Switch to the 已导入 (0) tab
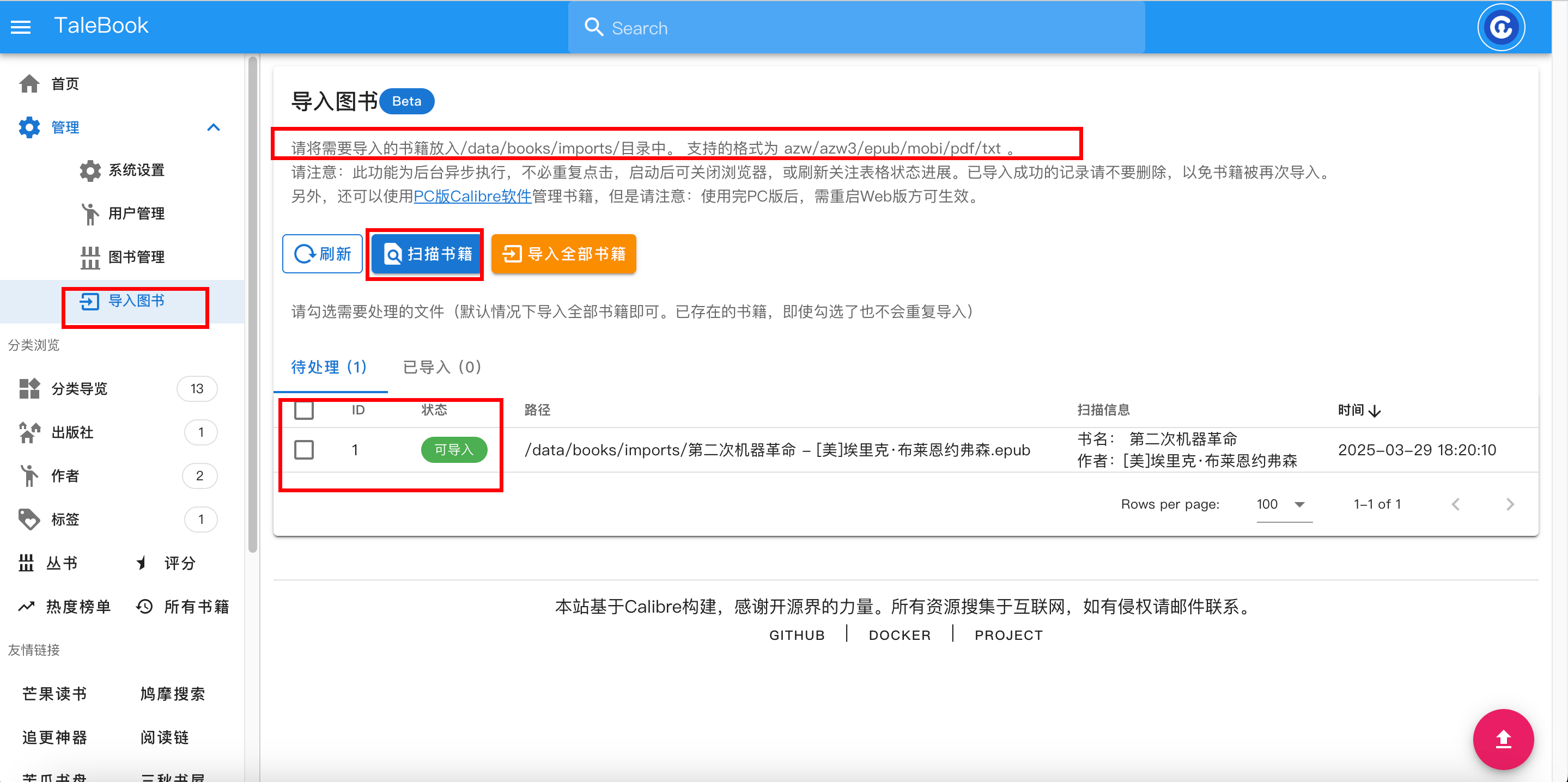The image size is (1568, 782). (442, 367)
